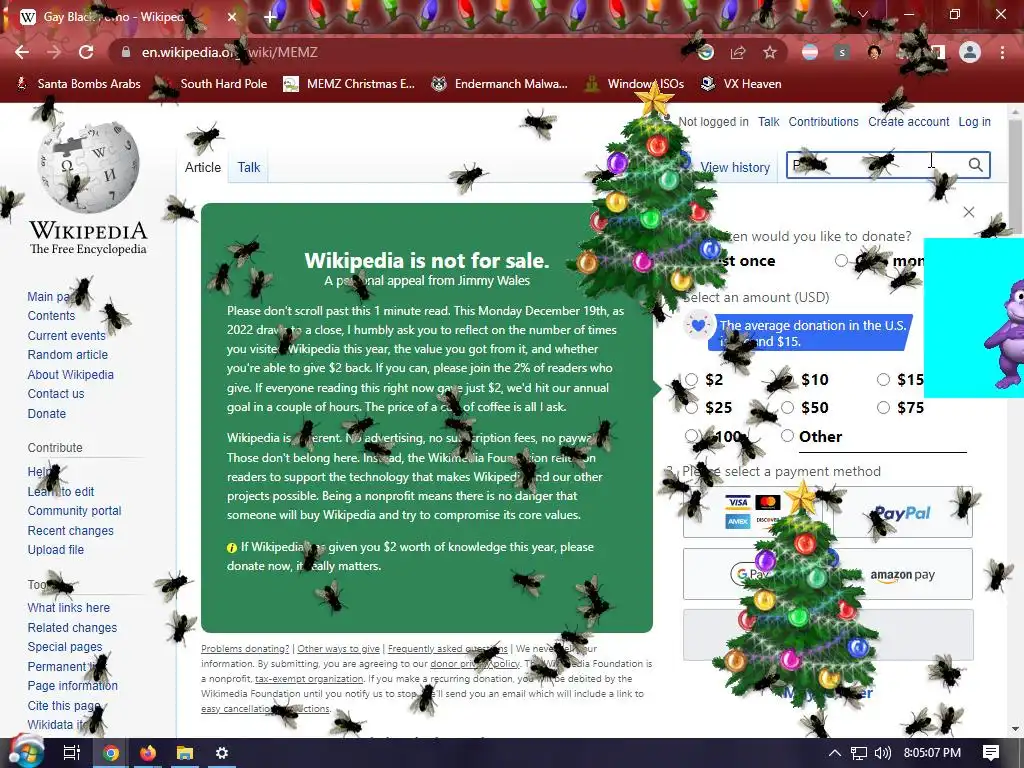The image size is (1024, 768).
Task: Select the $15 donation amount
Action: pos(883,379)
